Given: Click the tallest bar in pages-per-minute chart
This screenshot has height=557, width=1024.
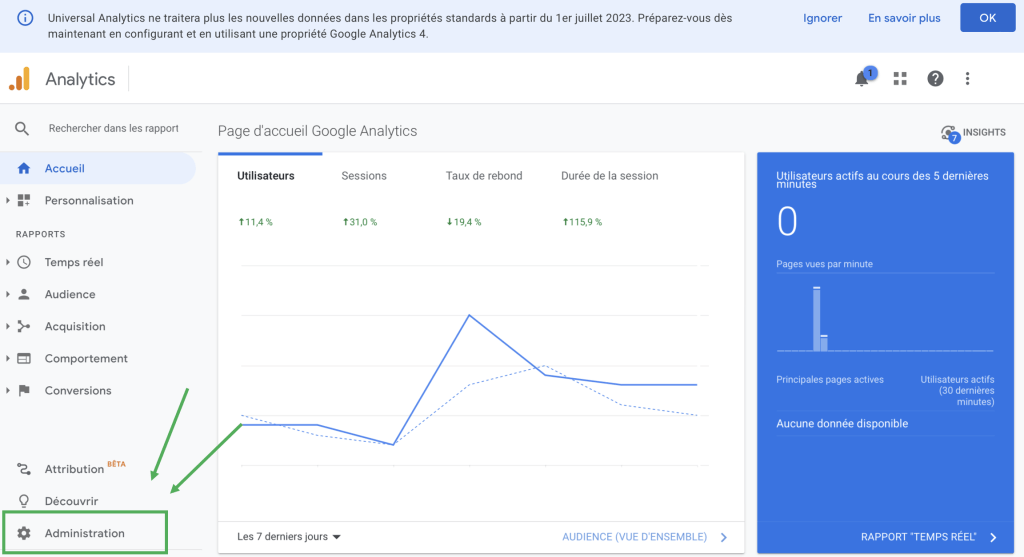Looking at the screenshot, I should [816, 319].
